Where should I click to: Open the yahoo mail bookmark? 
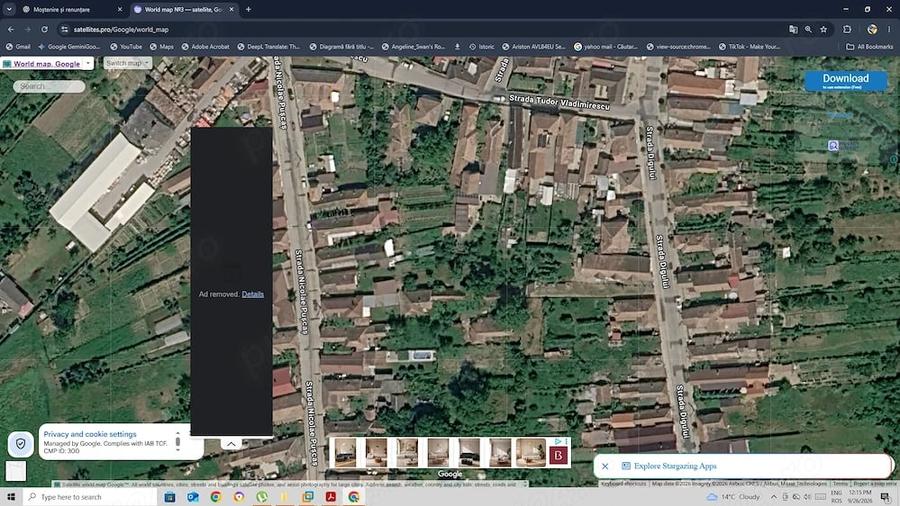(606, 46)
